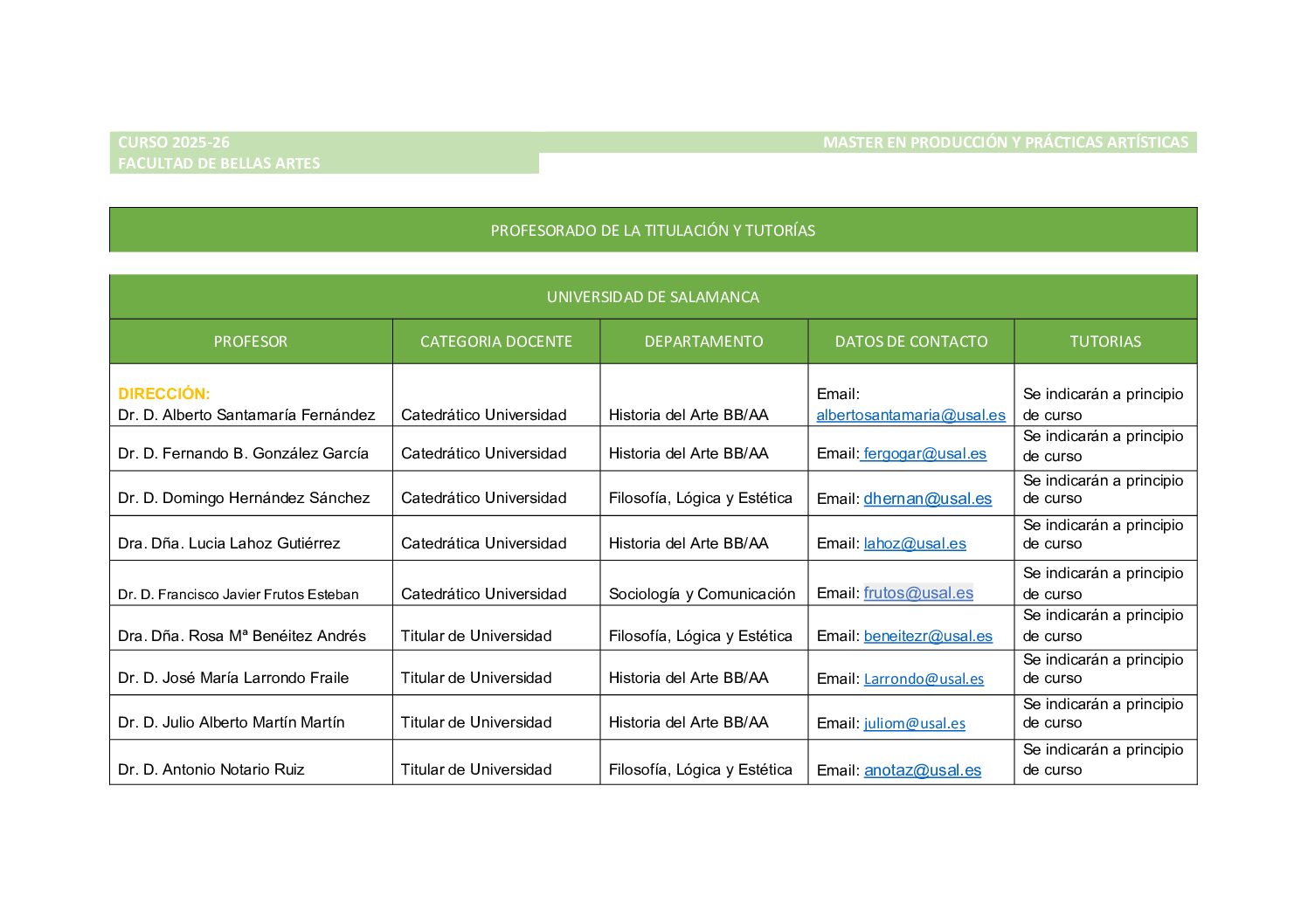Select Titular de Universidad in Antonio Notario row

pyautogui.click(x=476, y=769)
